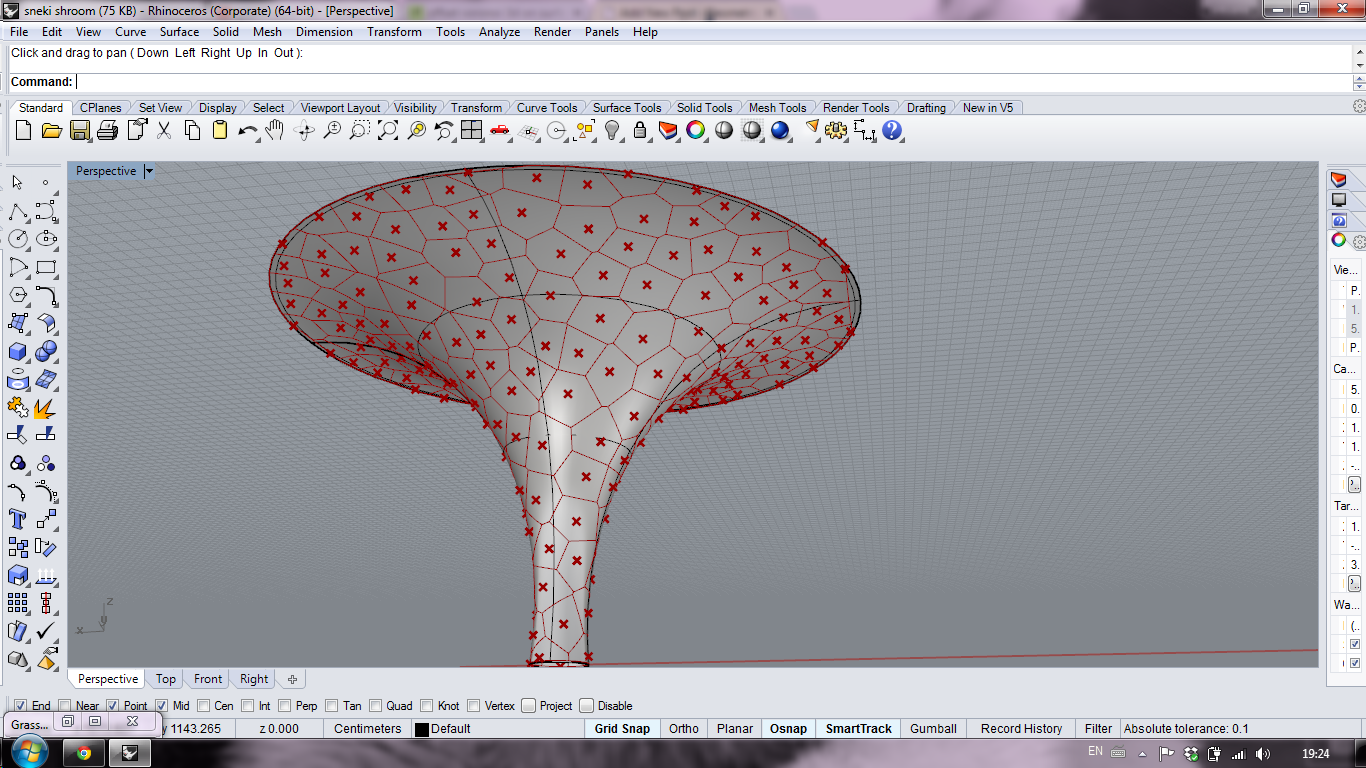Select the arrow pointer tool in sidebar
Screen dimensions: 1366x768
click(17, 182)
